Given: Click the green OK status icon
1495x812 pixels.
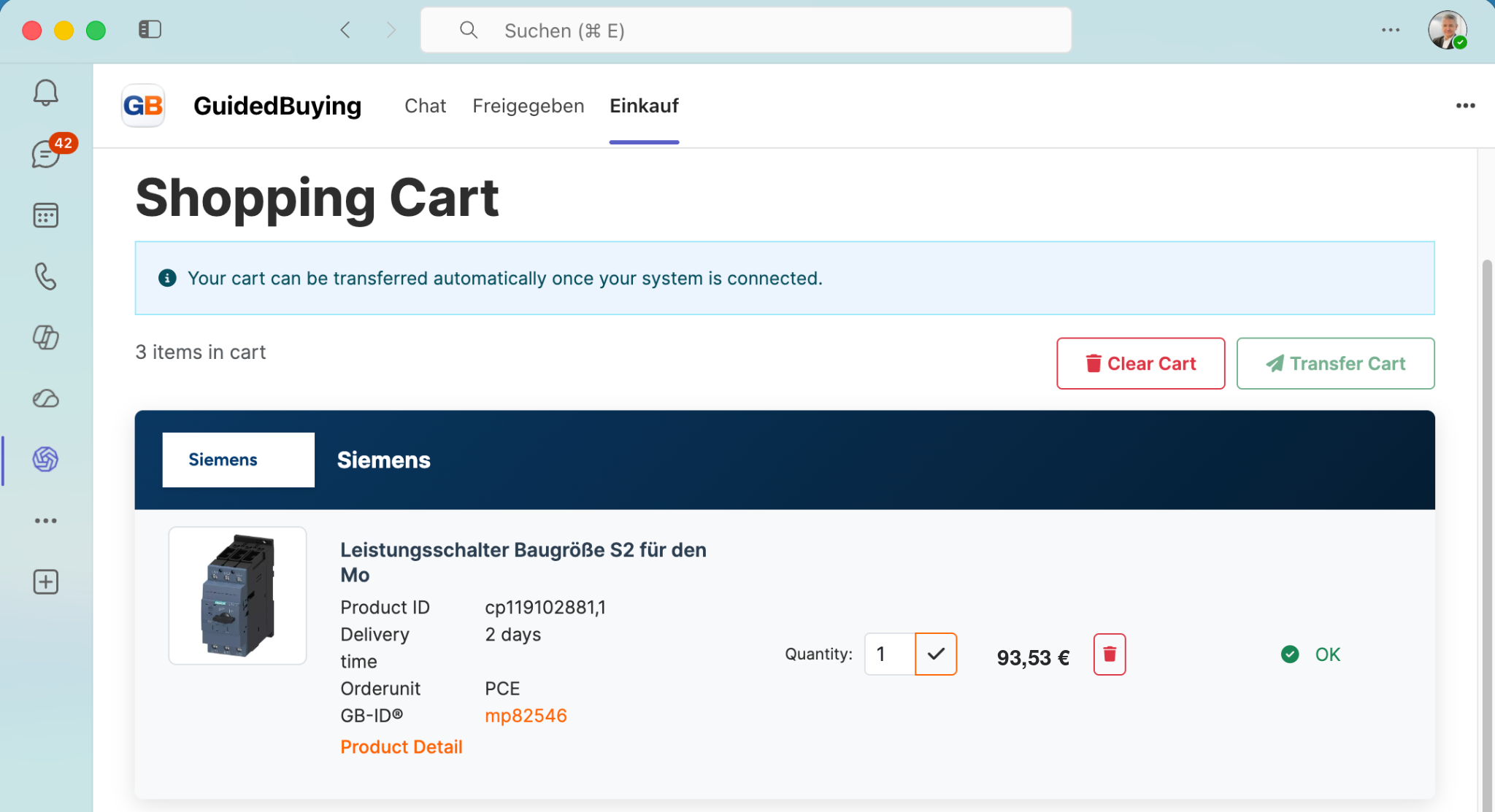Looking at the screenshot, I should pyautogui.click(x=1290, y=654).
